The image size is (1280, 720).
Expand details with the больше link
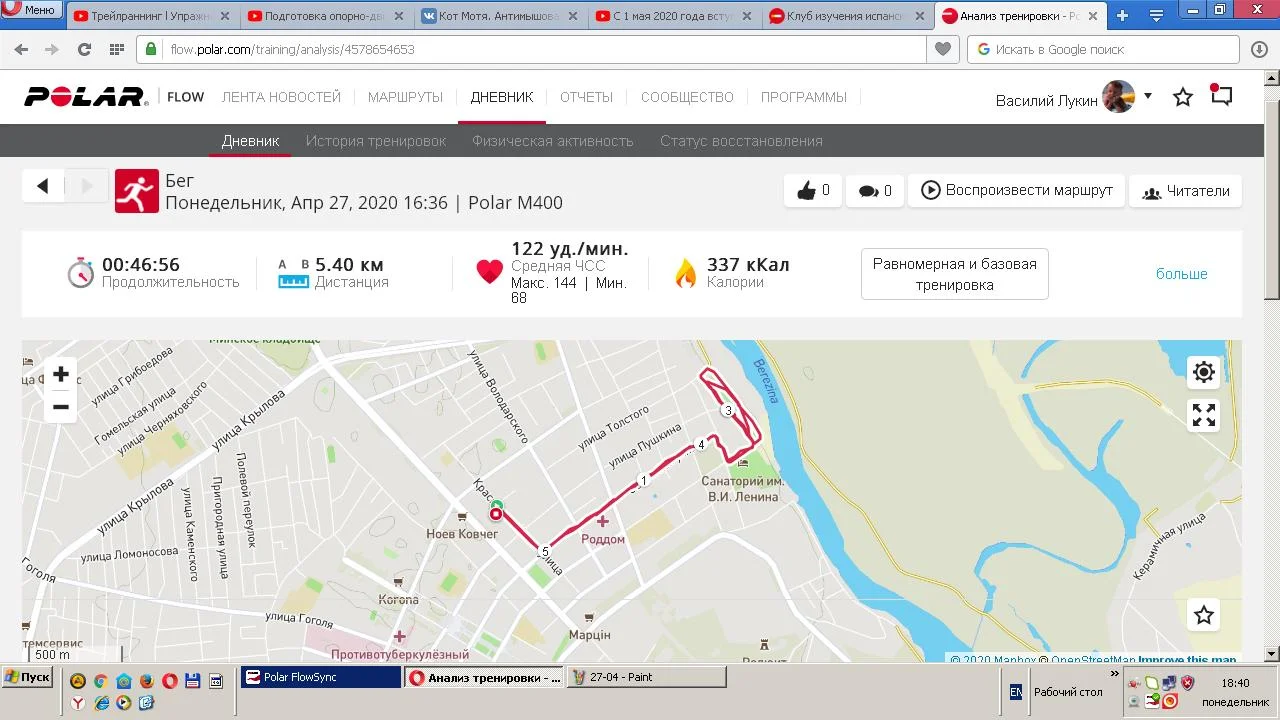coord(1182,274)
